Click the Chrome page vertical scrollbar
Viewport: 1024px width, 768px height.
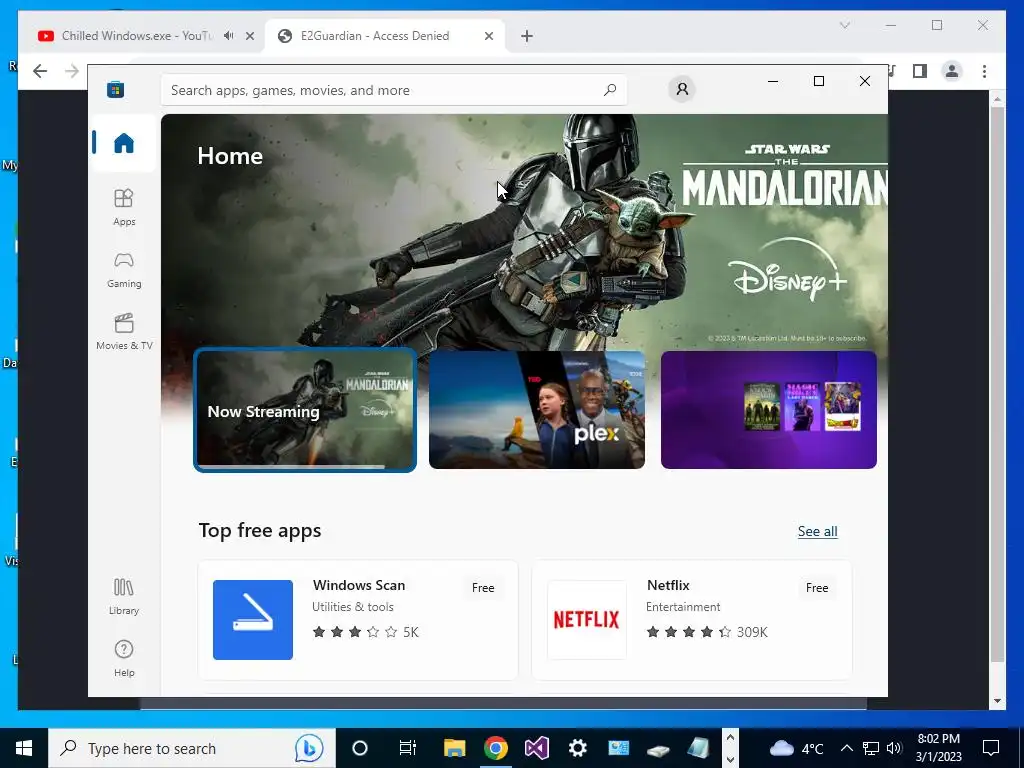(997, 385)
